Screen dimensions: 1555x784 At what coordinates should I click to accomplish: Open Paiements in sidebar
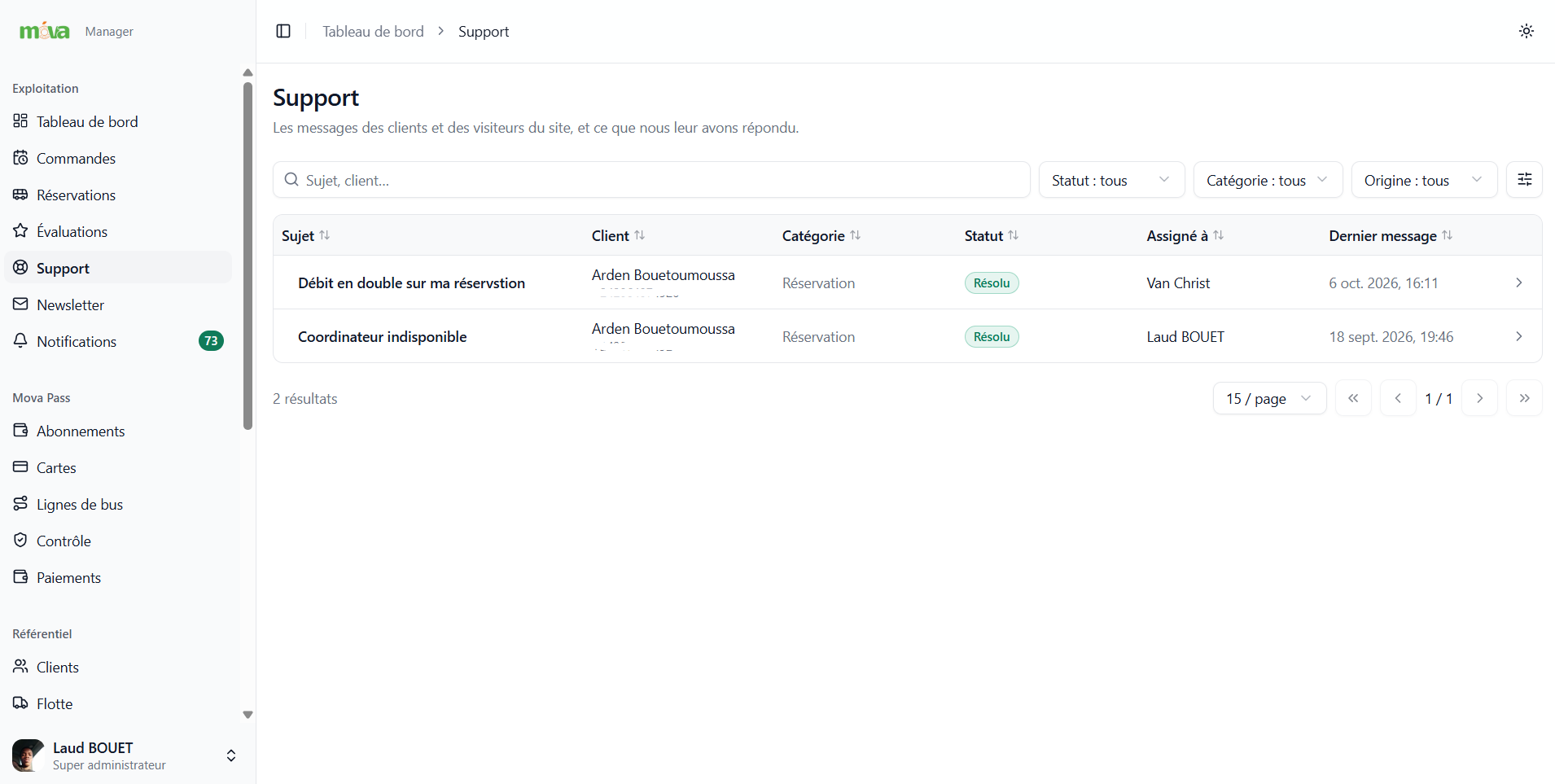(118, 577)
